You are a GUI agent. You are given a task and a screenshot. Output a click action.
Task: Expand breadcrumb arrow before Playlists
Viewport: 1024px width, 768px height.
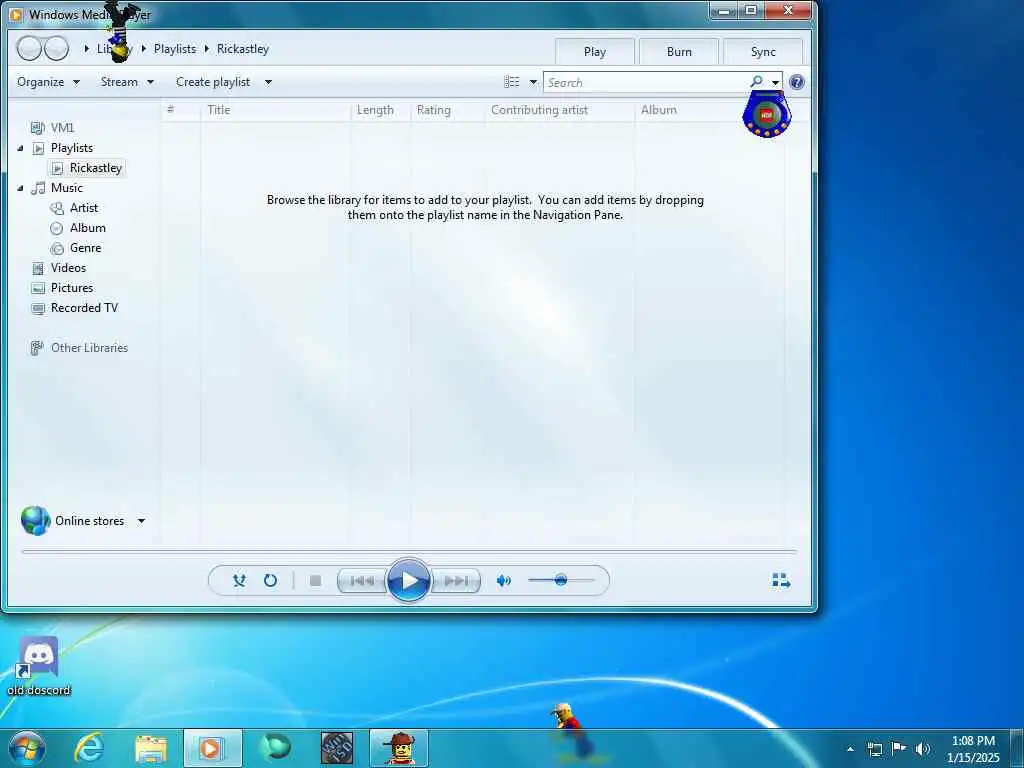[x=144, y=49]
